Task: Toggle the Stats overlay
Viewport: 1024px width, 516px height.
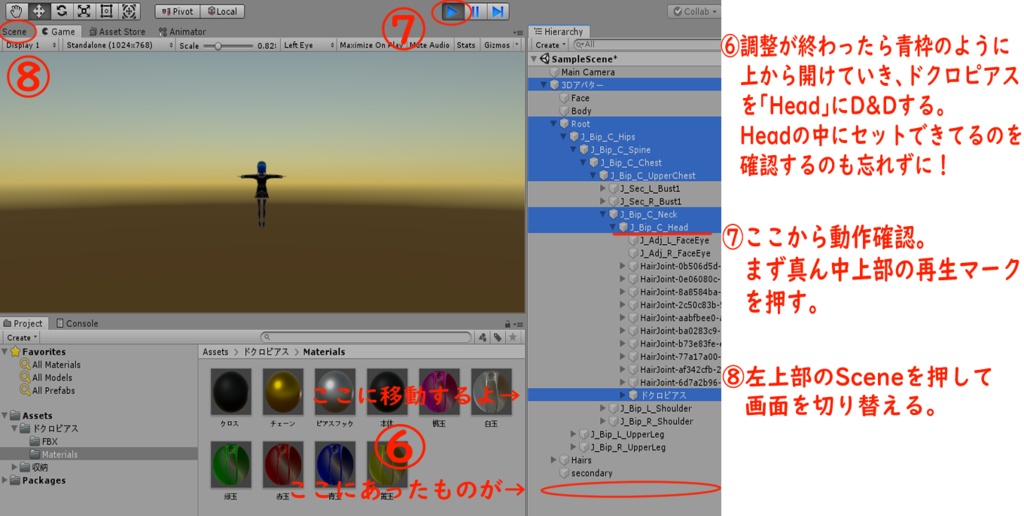Action: tap(466, 45)
